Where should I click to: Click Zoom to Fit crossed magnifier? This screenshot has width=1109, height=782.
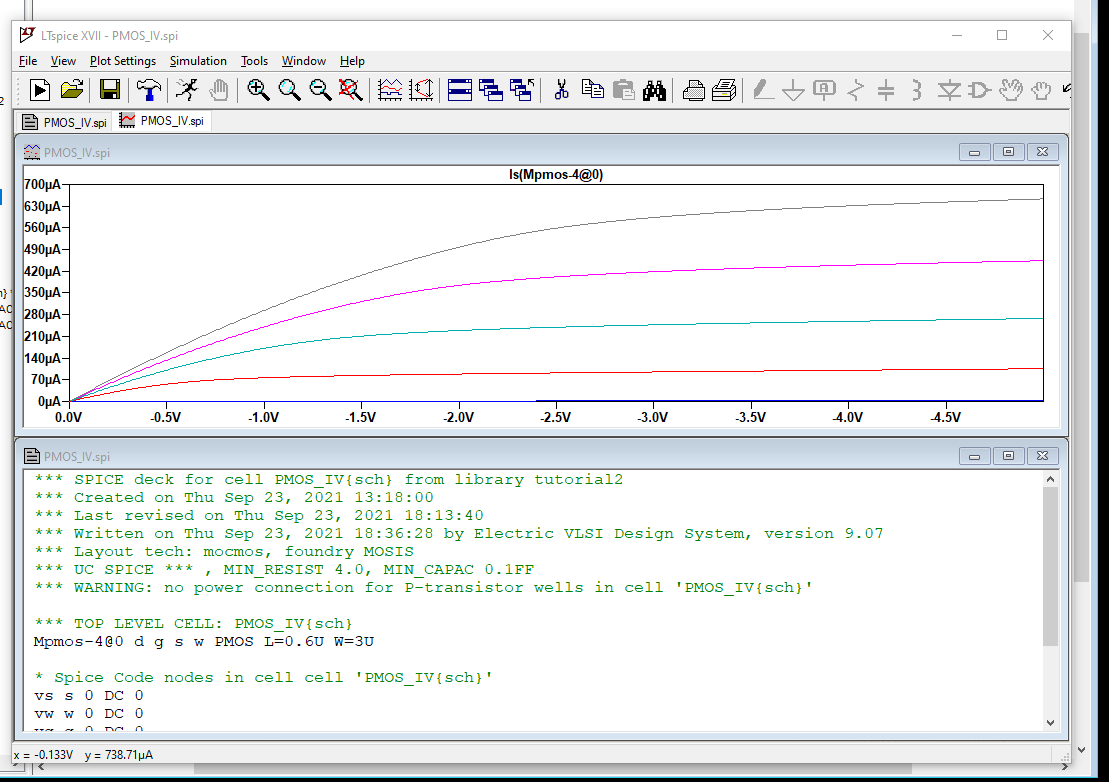point(350,90)
